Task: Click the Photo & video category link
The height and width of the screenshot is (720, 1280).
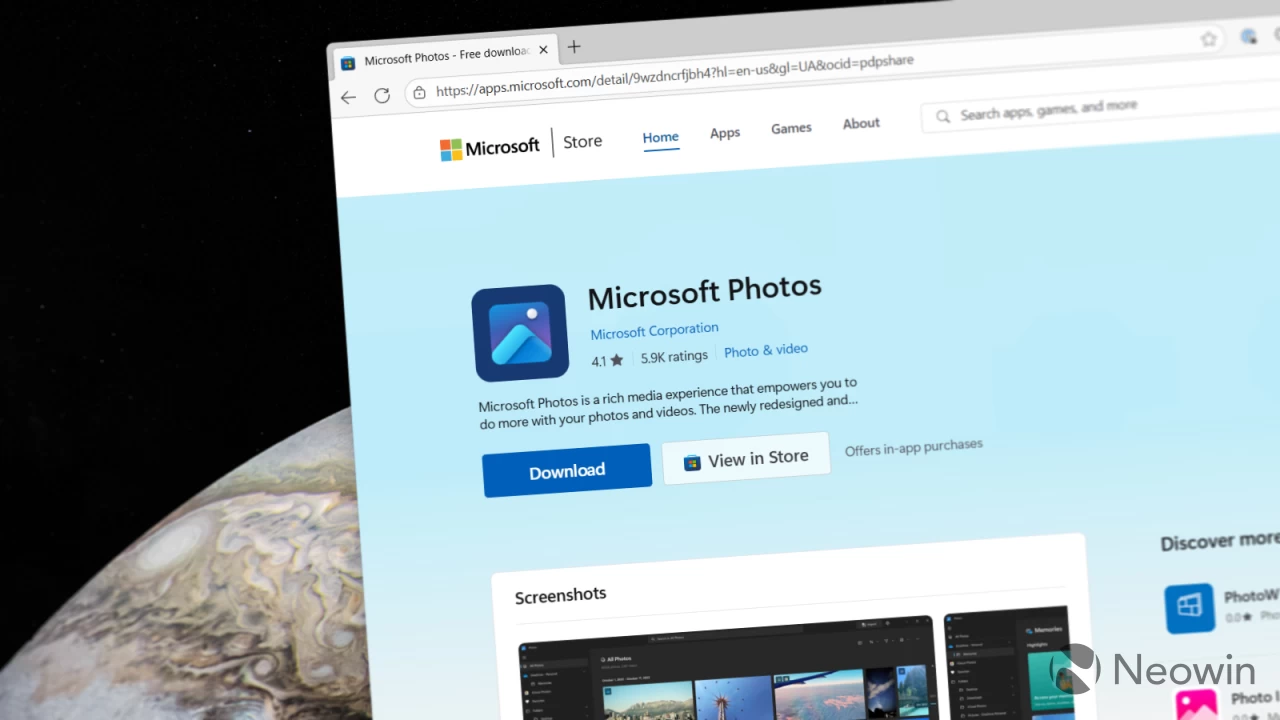Action: point(765,350)
